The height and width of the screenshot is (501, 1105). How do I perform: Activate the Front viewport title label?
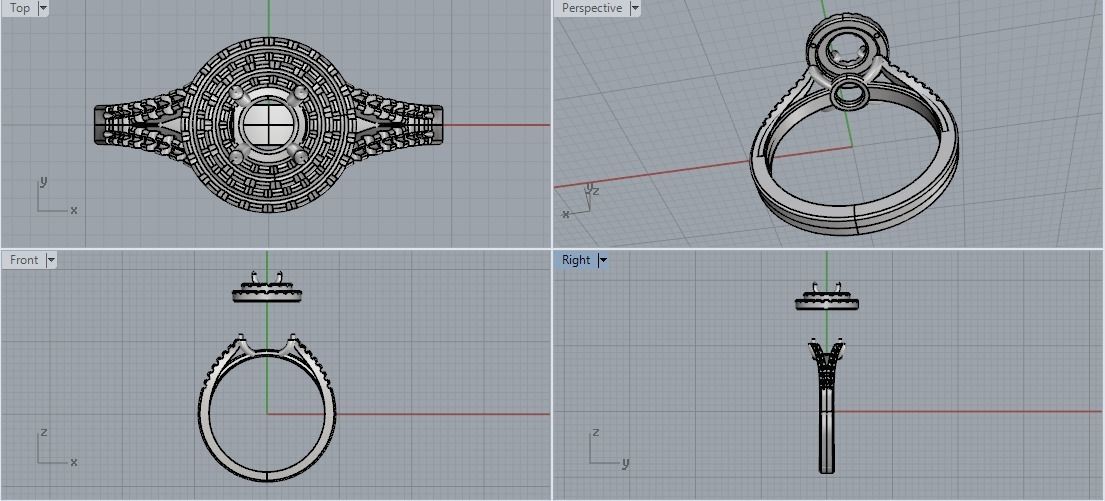click(x=24, y=260)
